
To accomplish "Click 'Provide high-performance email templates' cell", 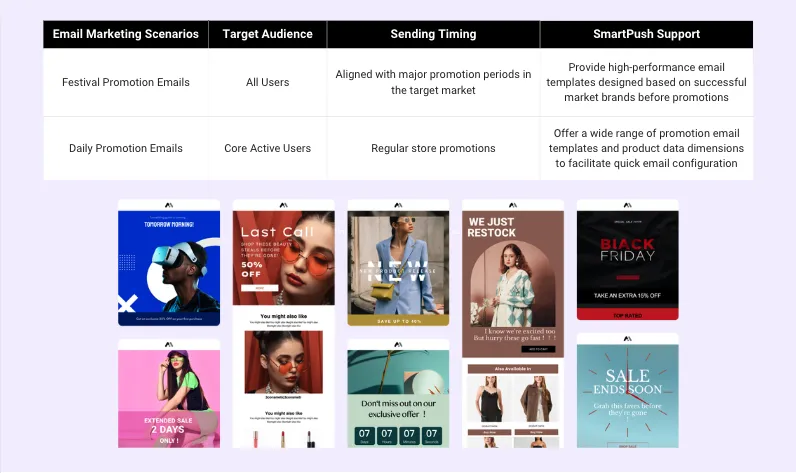I will tap(646, 82).
